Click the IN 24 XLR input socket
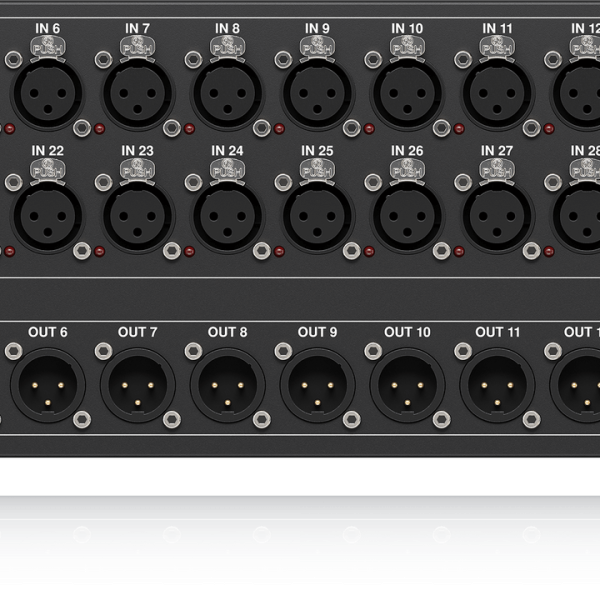Screen dimensions: 600x600 228,217
